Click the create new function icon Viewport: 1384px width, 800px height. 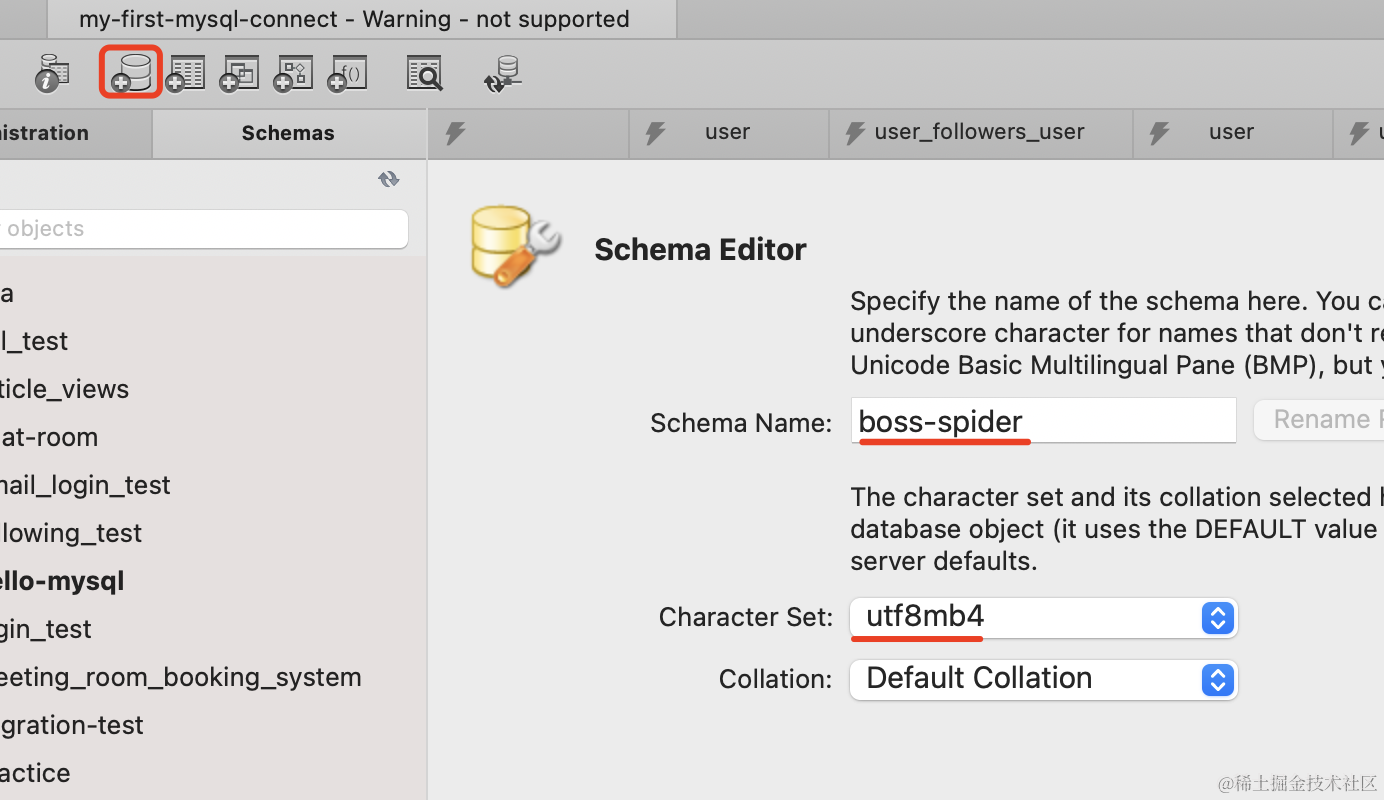347,74
